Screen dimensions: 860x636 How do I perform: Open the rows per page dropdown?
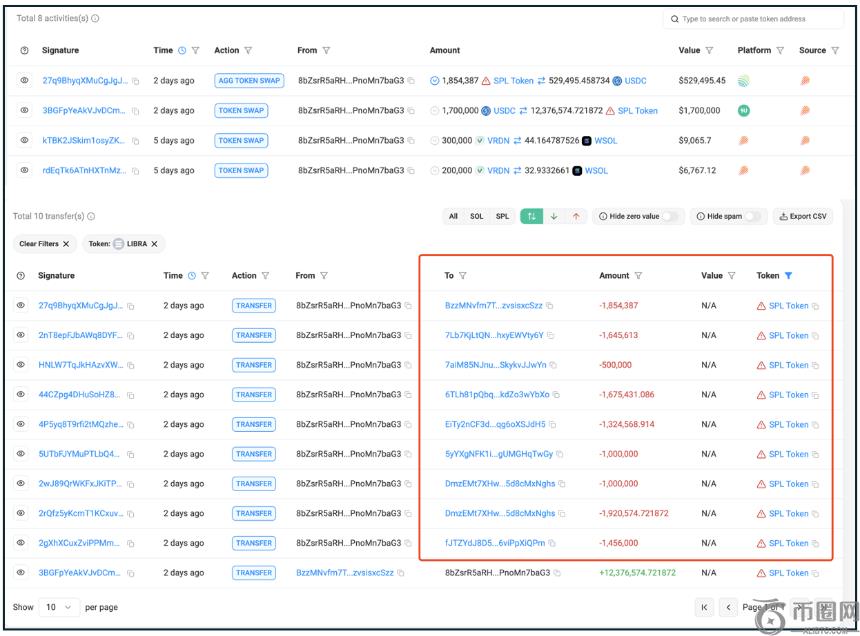[x=60, y=607]
